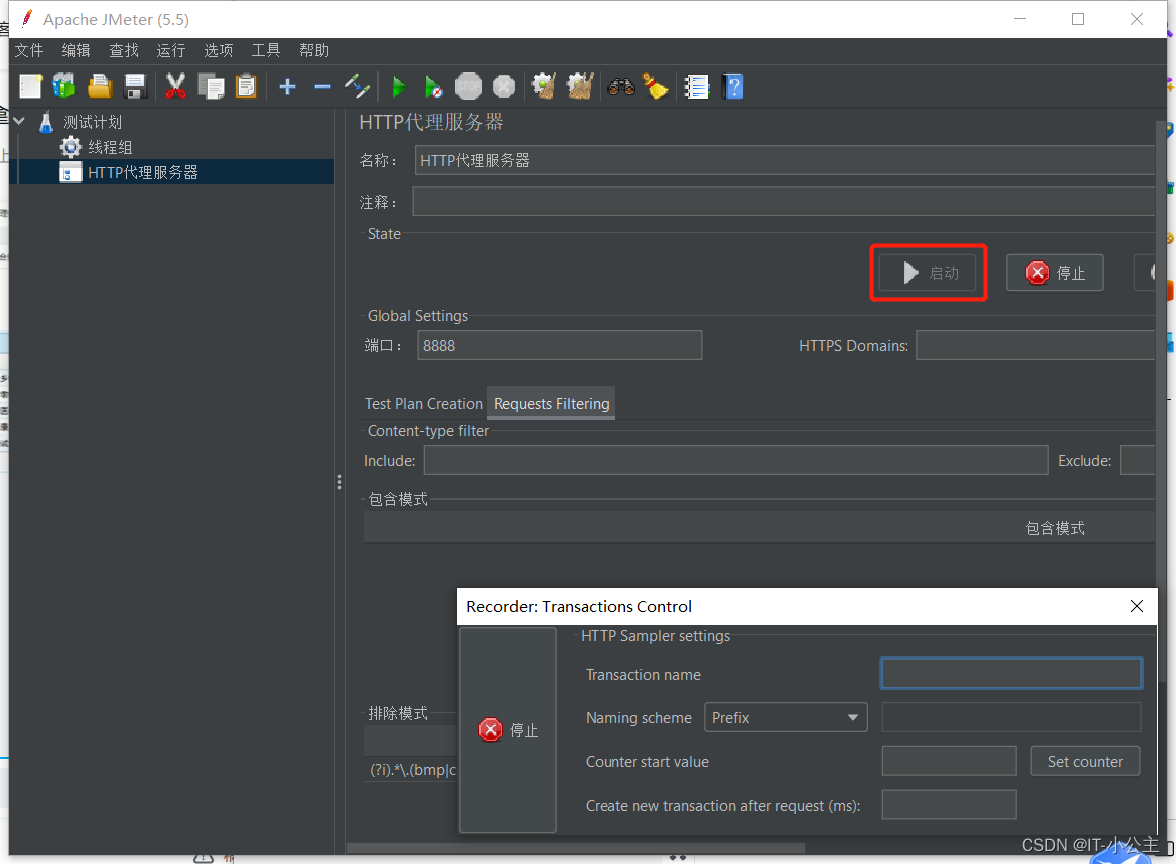Screen dimensions: 1176x864
Task: Click the Paste clipboard icon
Action: tap(246, 86)
